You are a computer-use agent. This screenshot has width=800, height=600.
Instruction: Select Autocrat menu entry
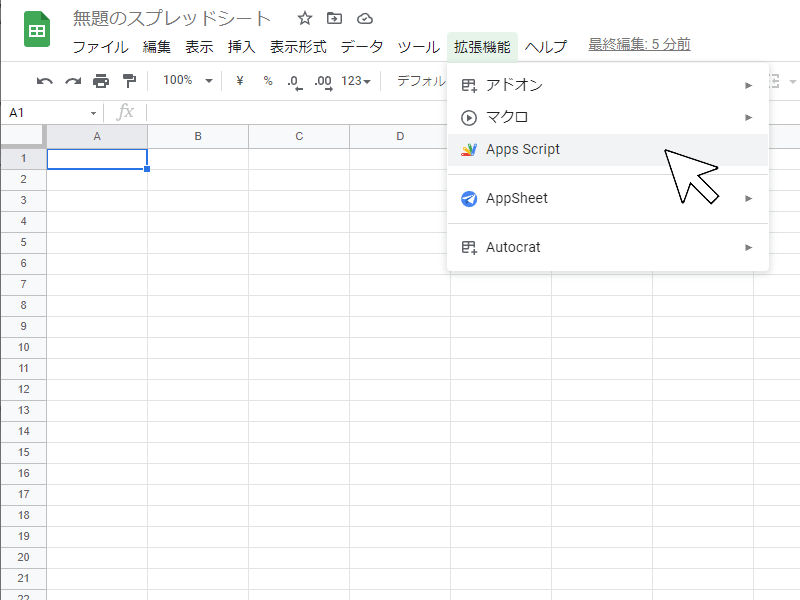[x=608, y=247]
